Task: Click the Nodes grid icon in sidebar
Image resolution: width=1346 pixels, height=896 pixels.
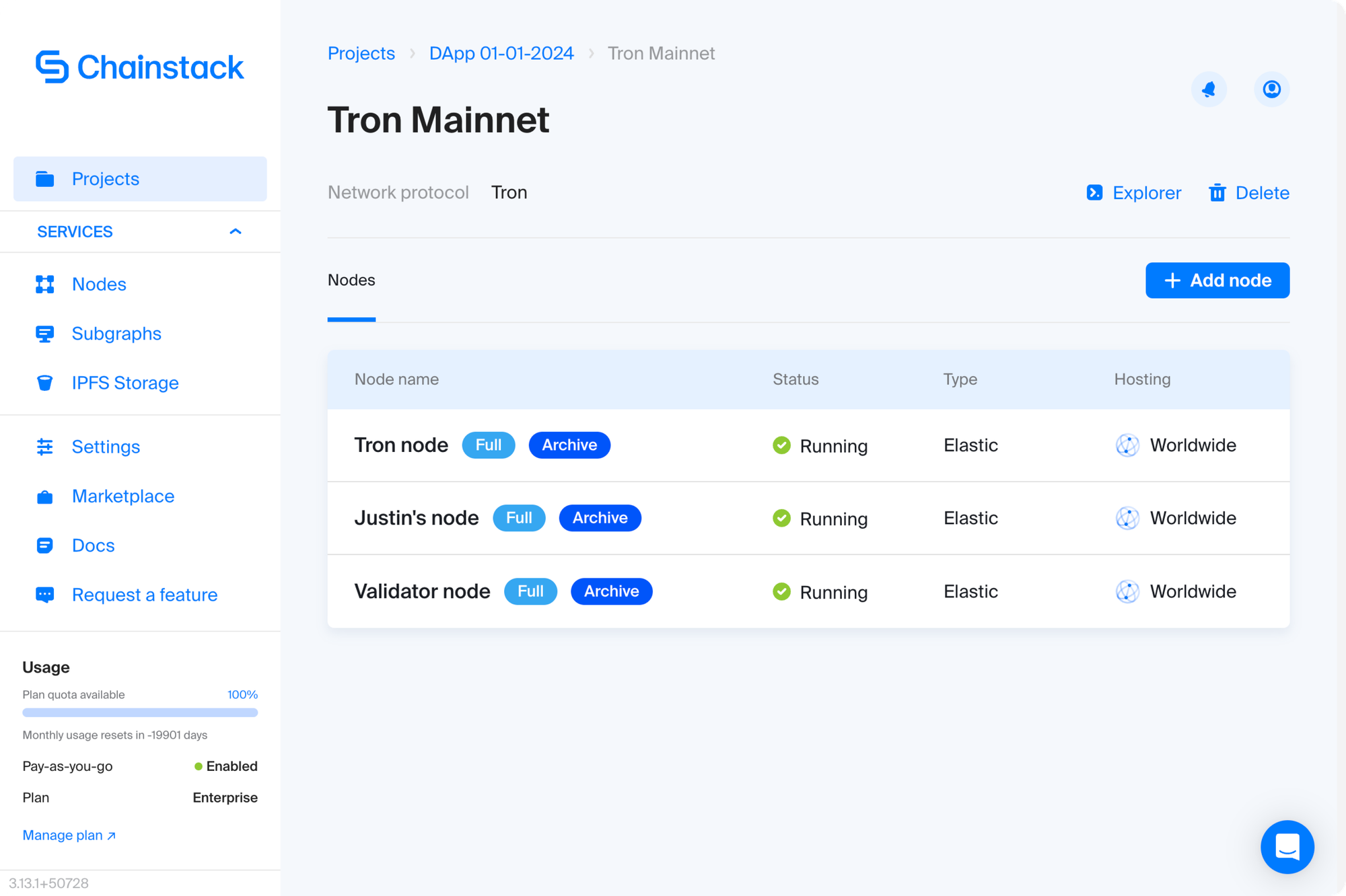Action: click(x=45, y=285)
